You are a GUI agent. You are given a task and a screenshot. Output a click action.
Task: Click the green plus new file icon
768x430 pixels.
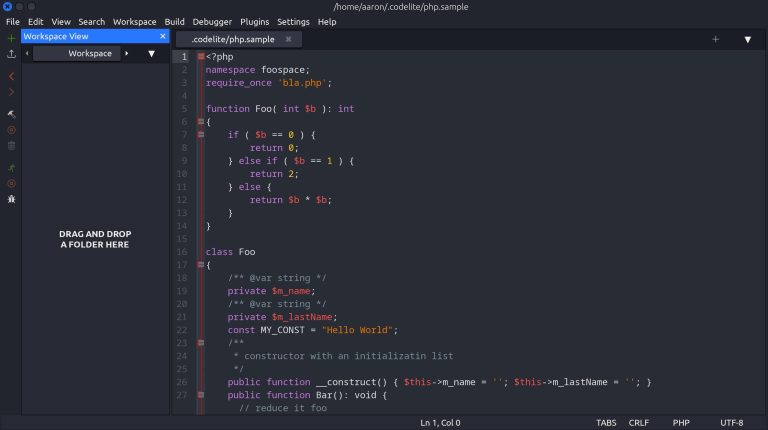click(x=11, y=37)
